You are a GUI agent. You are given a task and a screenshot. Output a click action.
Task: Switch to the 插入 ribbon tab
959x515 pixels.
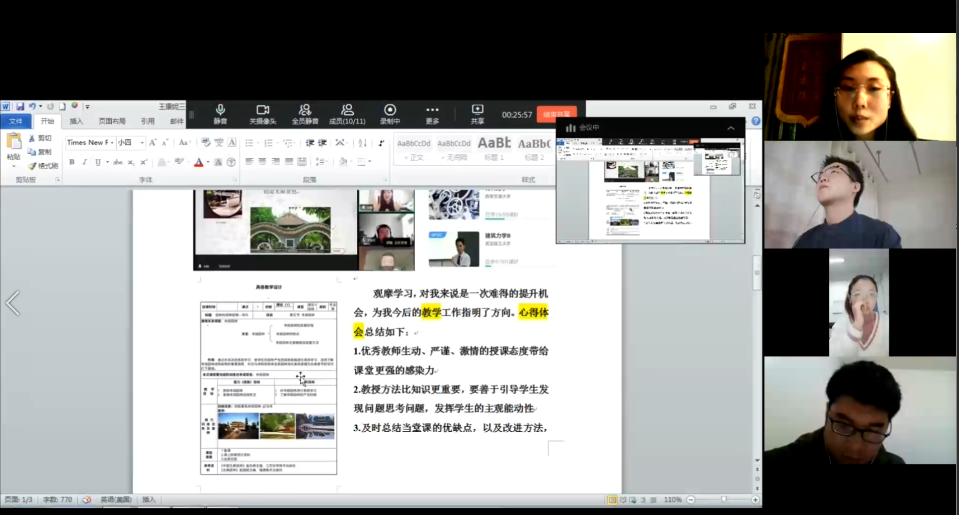[77, 121]
